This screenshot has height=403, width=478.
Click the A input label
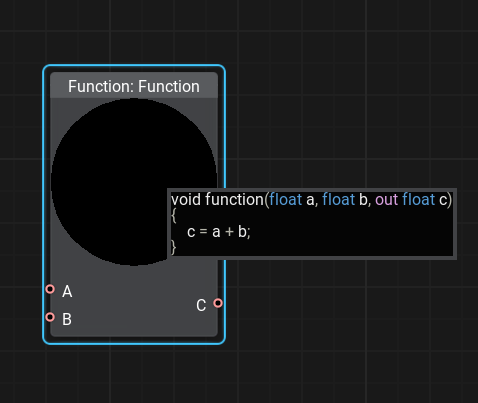[67, 292]
